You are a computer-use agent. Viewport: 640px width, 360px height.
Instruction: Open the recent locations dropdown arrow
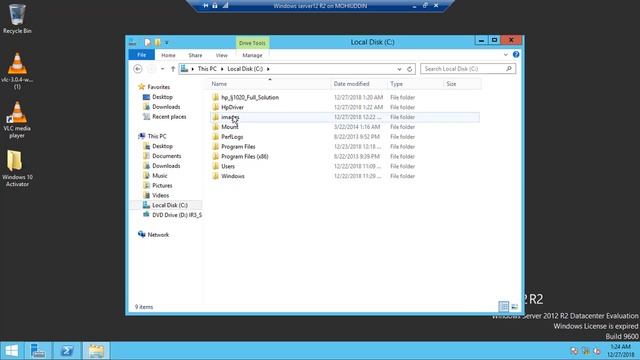[x=162, y=69]
